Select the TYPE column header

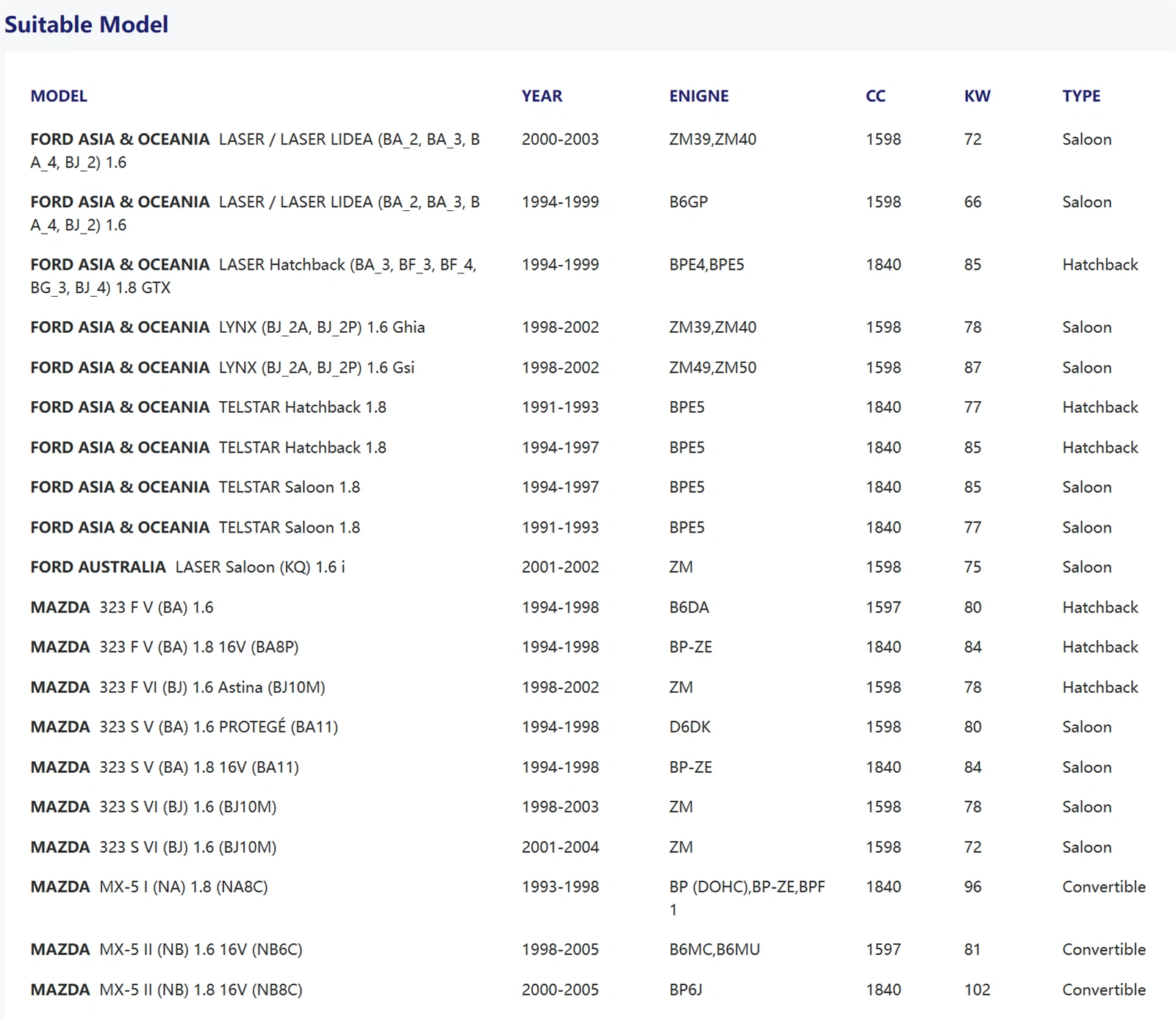click(1081, 96)
